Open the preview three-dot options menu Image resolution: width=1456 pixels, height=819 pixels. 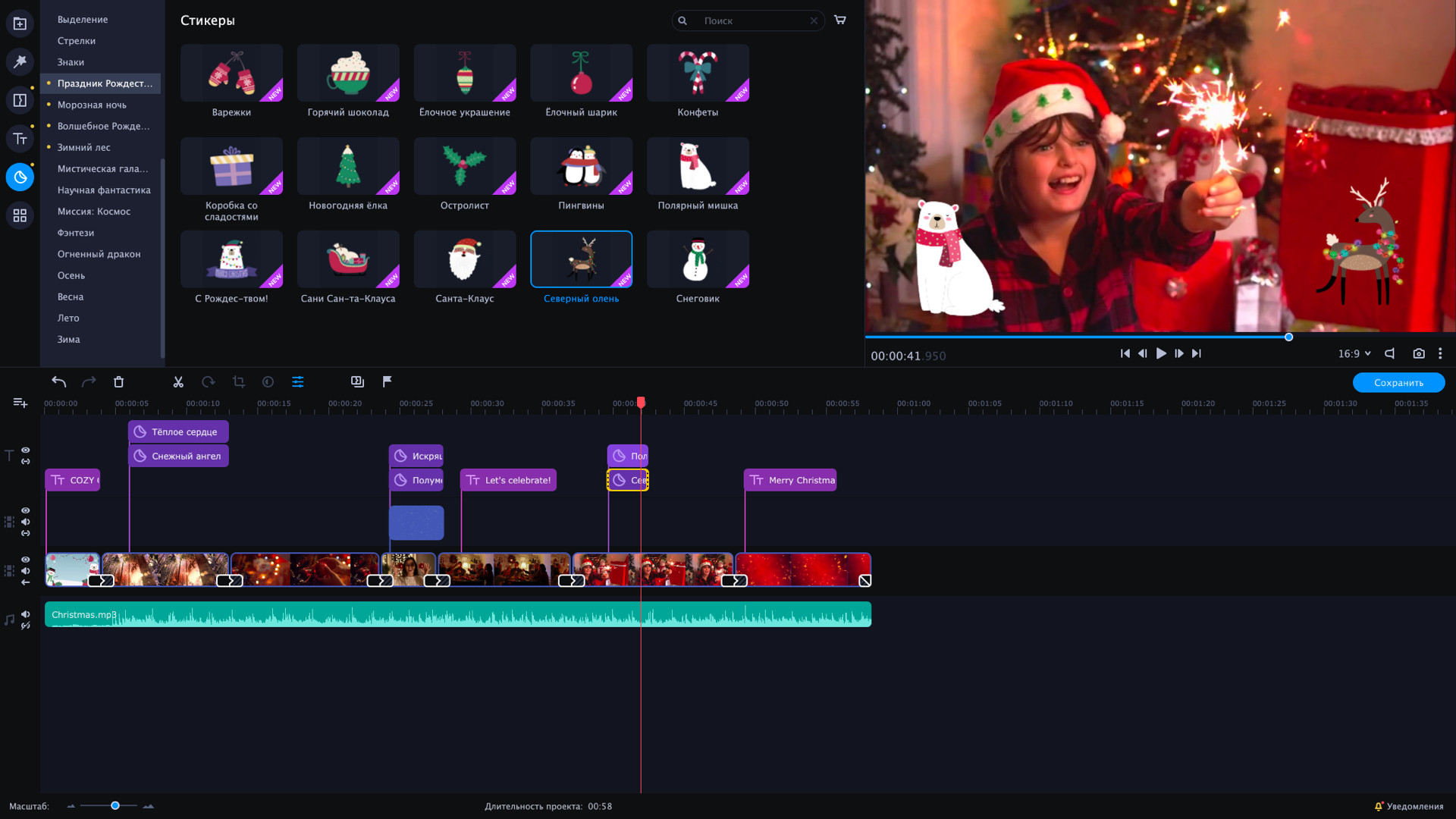1440,353
